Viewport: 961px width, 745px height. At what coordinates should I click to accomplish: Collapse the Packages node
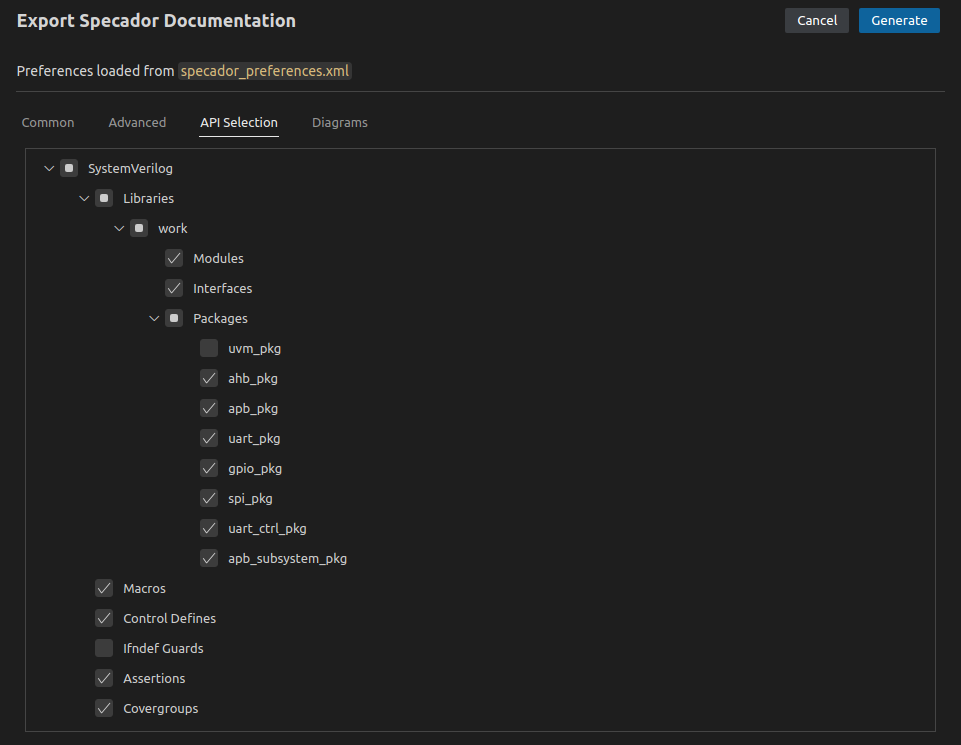[154, 318]
